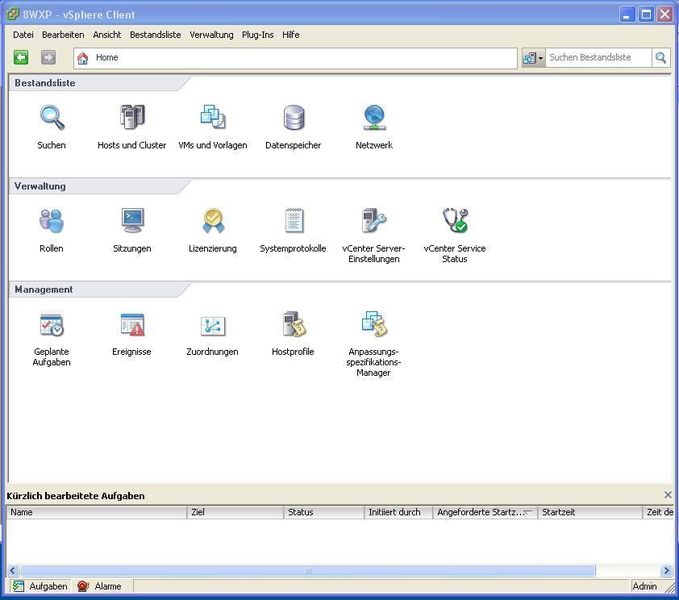This screenshot has width=679, height=600.
Task: Click the Bestandsliste section header
Action: [45, 83]
